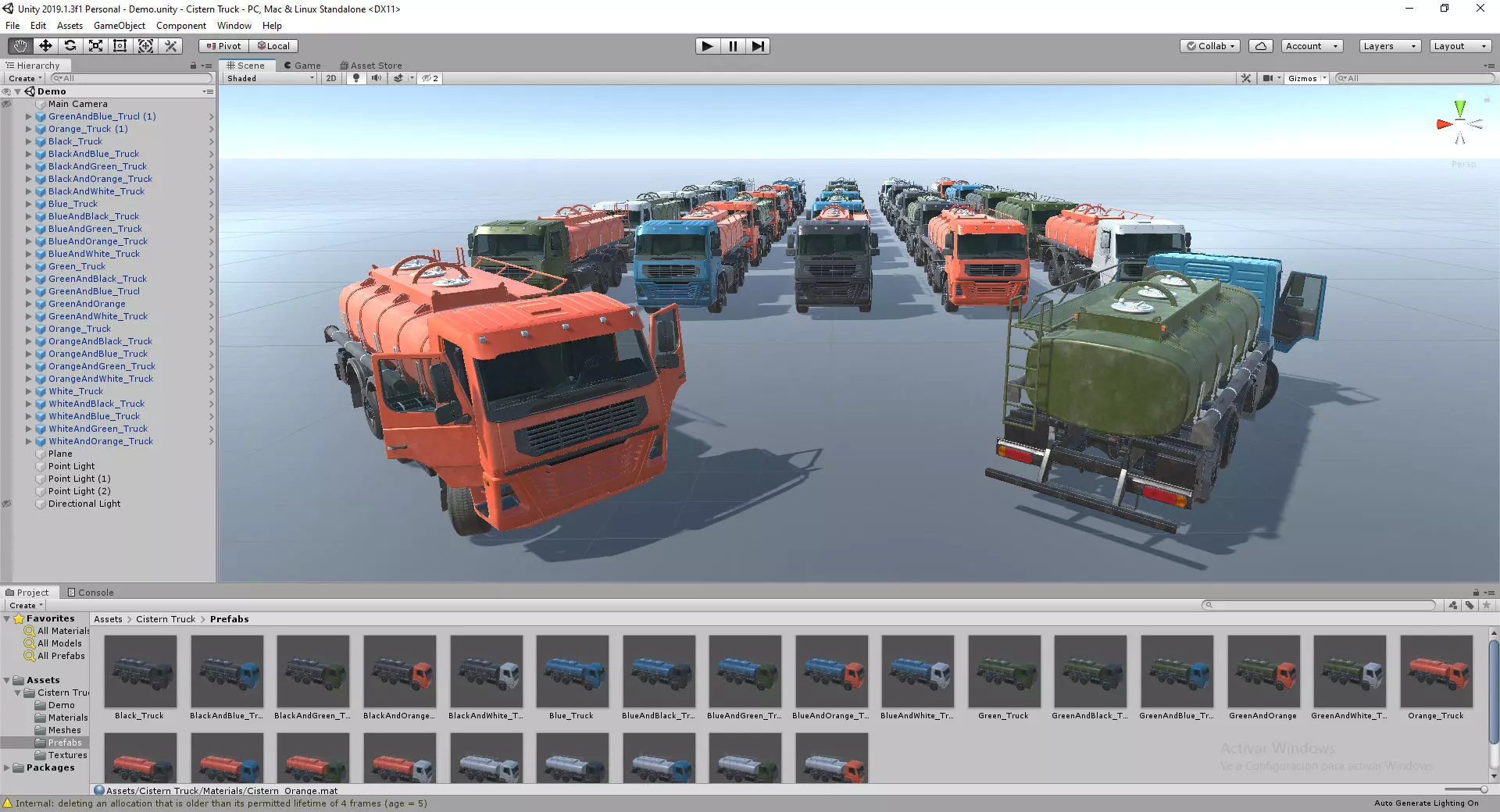
Task: Toggle Pivot handle position
Action: click(223, 46)
